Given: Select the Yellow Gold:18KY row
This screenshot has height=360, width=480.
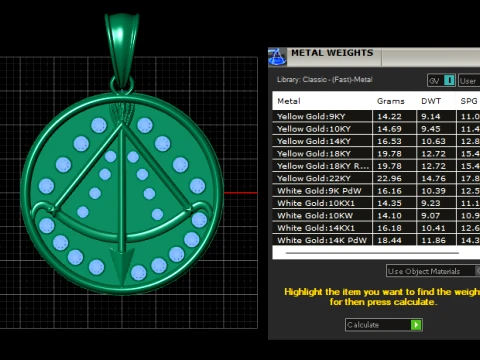Looking at the screenshot, I should (x=376, y=153).
